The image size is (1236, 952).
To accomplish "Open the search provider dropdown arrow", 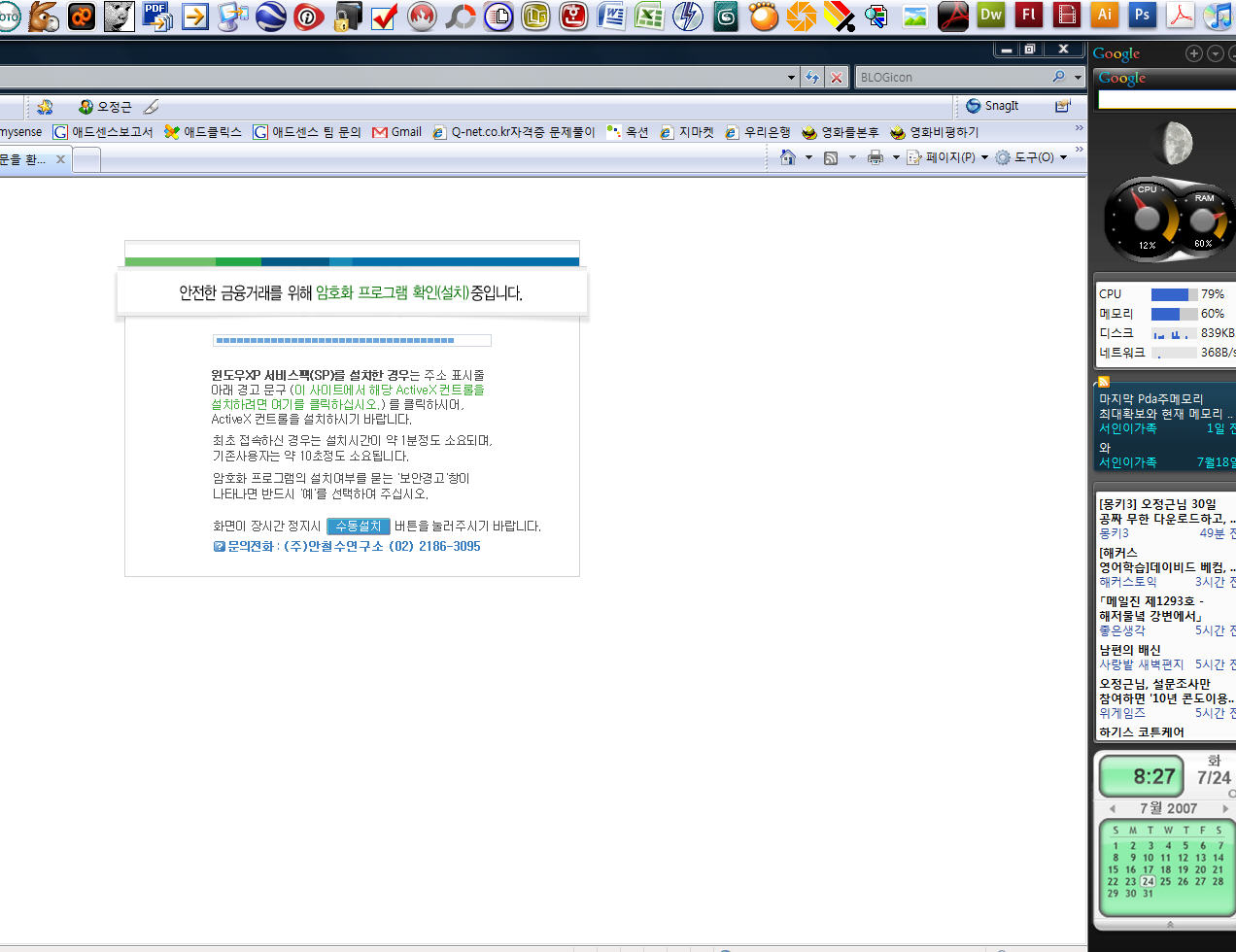I will point(1078,77).
